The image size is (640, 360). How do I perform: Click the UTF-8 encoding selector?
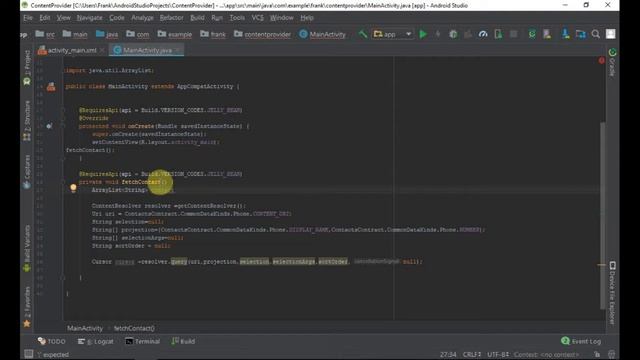tap(498, 354)
